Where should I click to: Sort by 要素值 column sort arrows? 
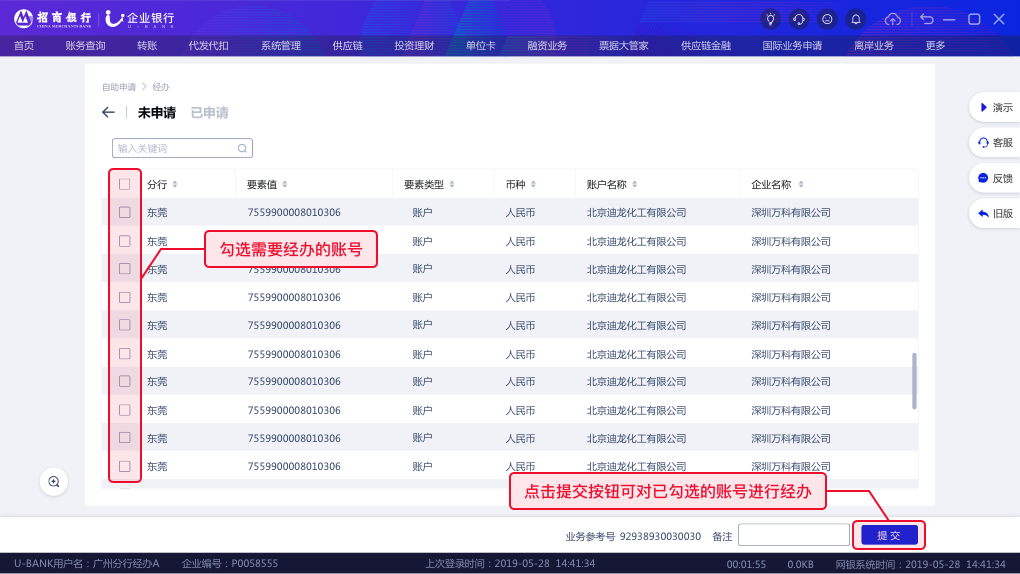pos(285,184)
